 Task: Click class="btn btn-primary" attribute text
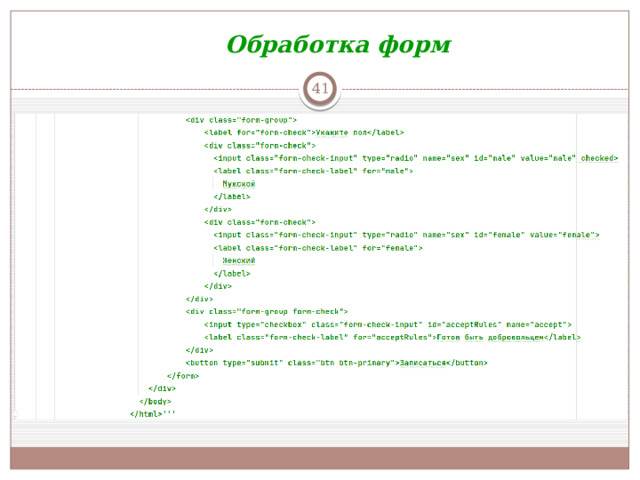point(341,363)
